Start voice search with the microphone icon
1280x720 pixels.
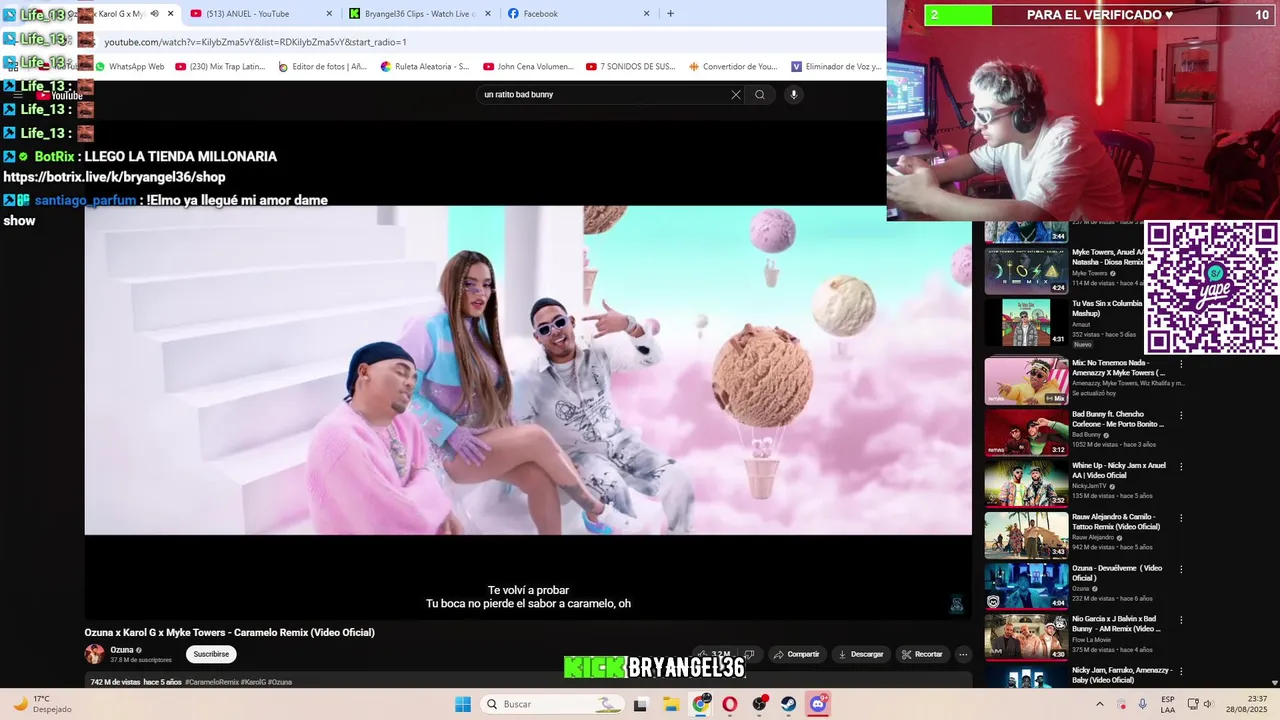click(794, 95)
